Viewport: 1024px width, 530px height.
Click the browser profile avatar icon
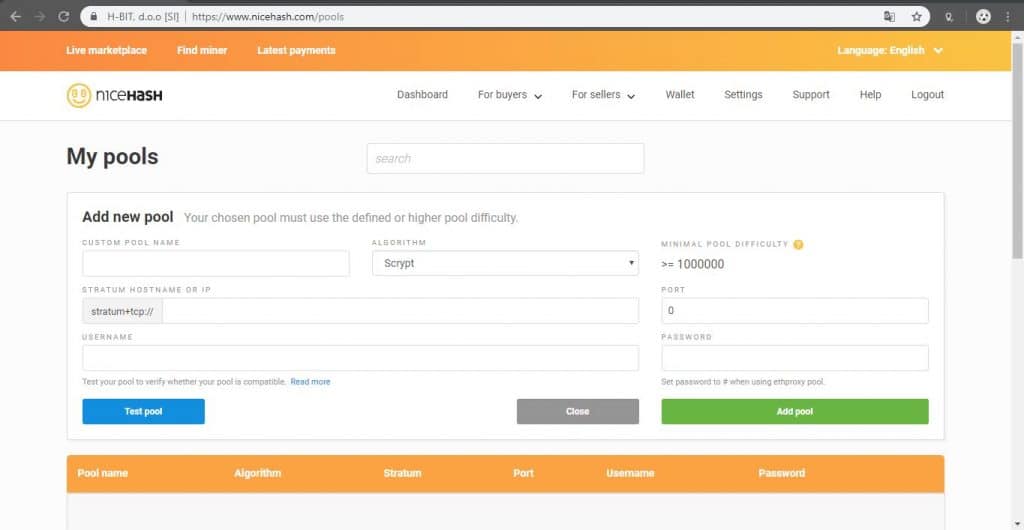(983, 17)
